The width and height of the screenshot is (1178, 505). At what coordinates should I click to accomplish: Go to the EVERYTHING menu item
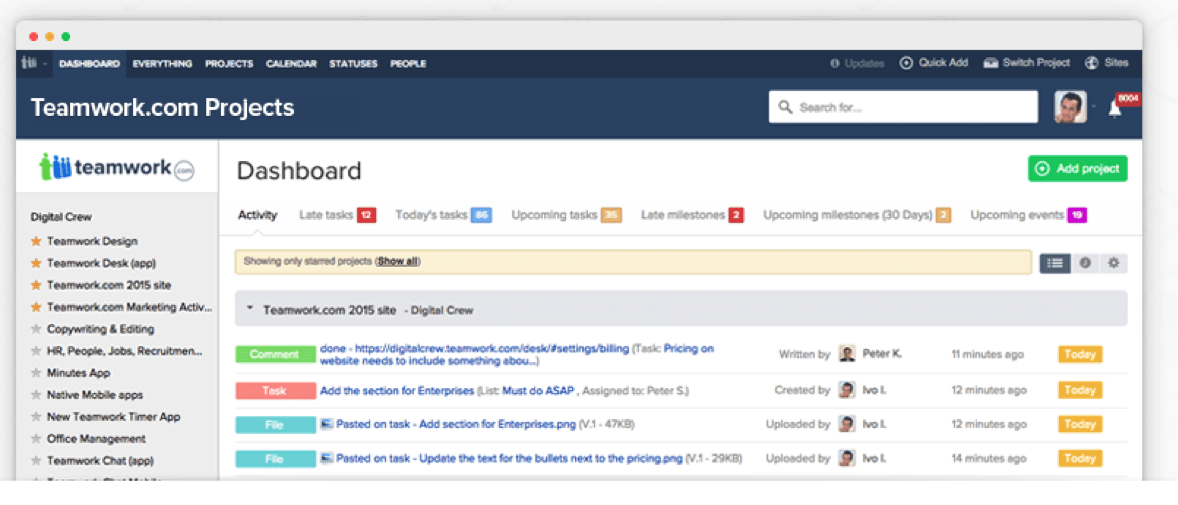tap(162, 64)
